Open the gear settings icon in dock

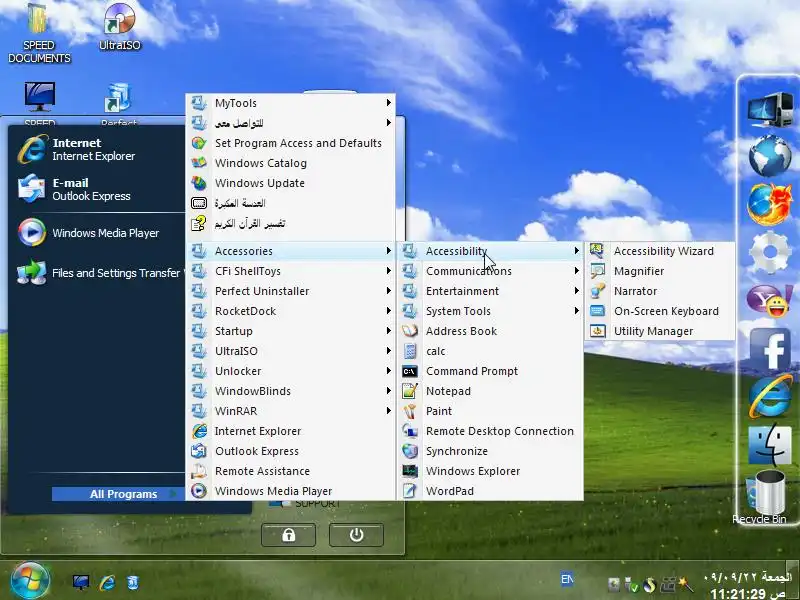[770, 252]
